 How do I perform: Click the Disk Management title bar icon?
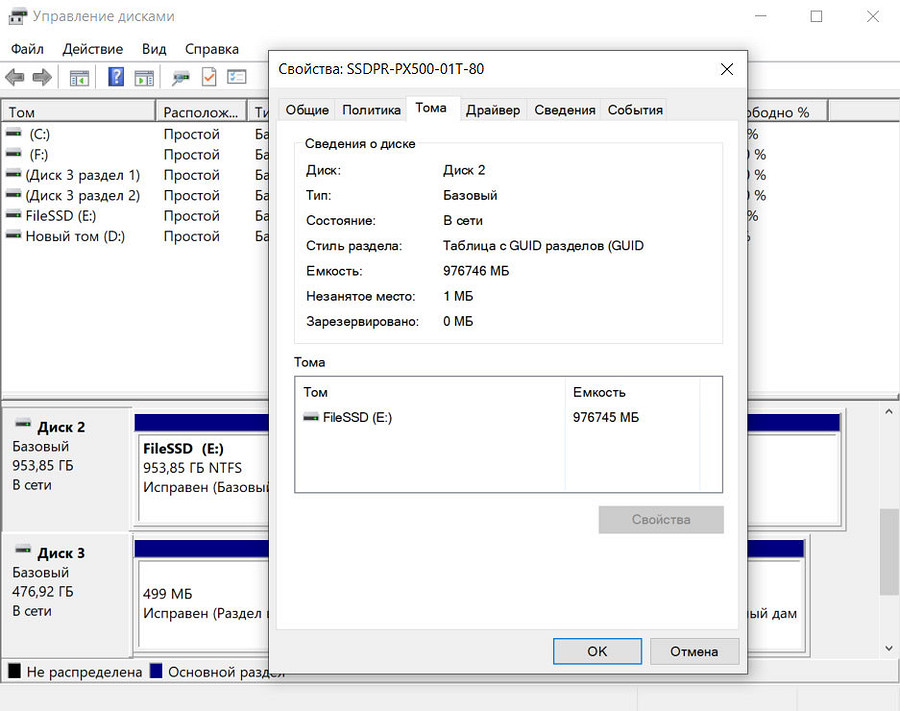(17, 16)
